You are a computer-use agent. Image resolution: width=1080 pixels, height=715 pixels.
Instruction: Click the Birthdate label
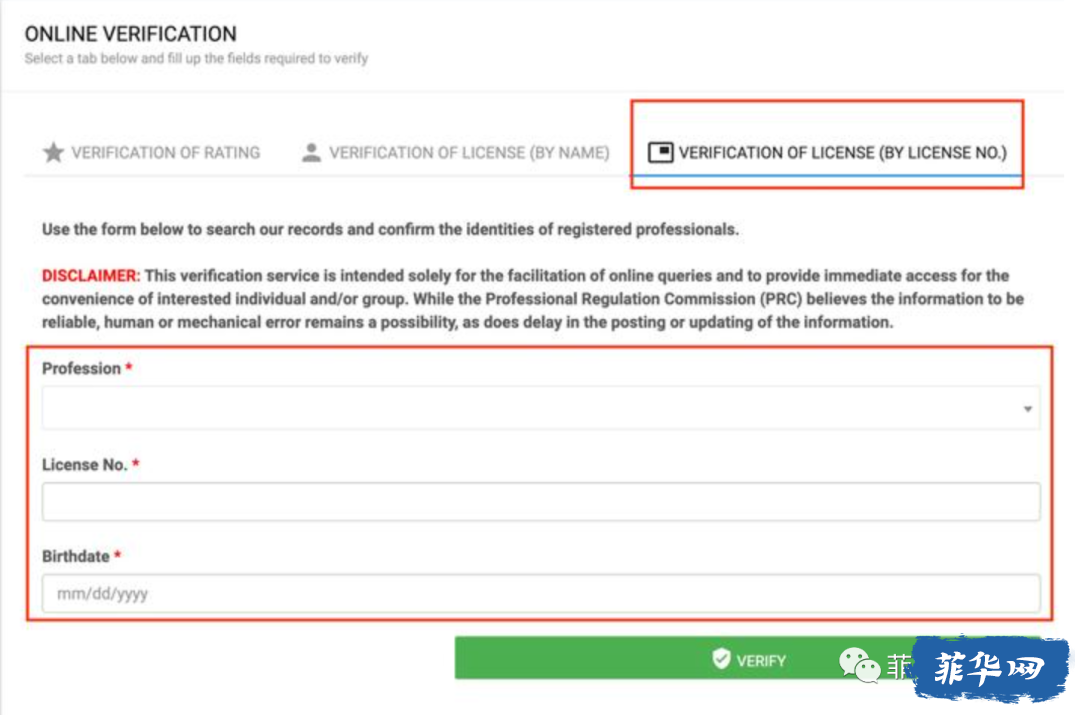click(x=76, y=556)
